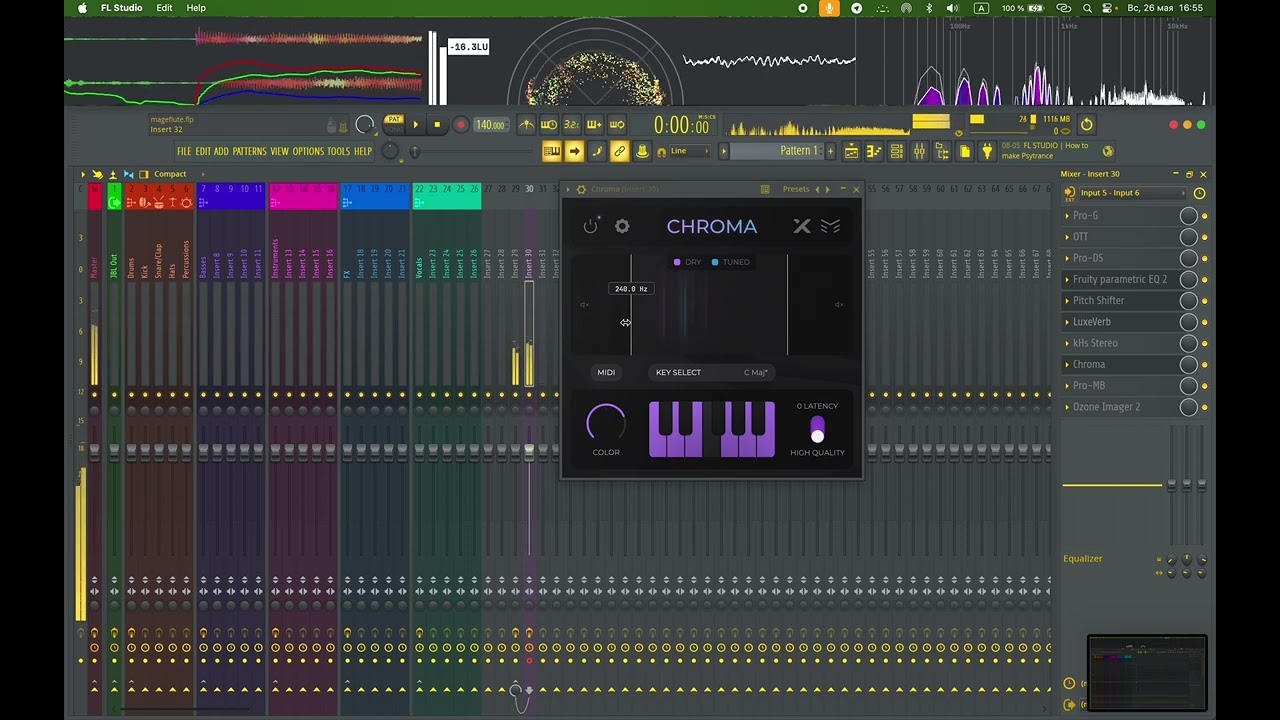Select the Ozone Imager 2 slot

coord(1120,407)
